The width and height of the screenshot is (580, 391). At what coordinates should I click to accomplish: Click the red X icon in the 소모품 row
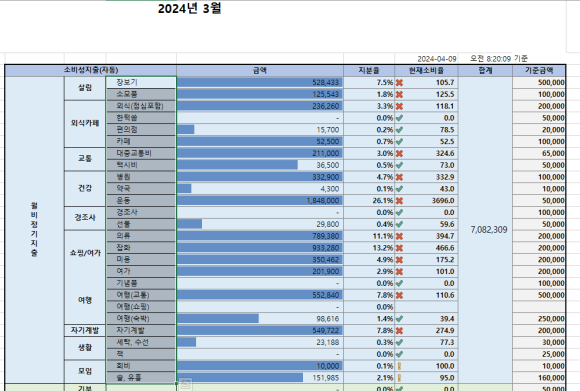[x=399, y=94]
